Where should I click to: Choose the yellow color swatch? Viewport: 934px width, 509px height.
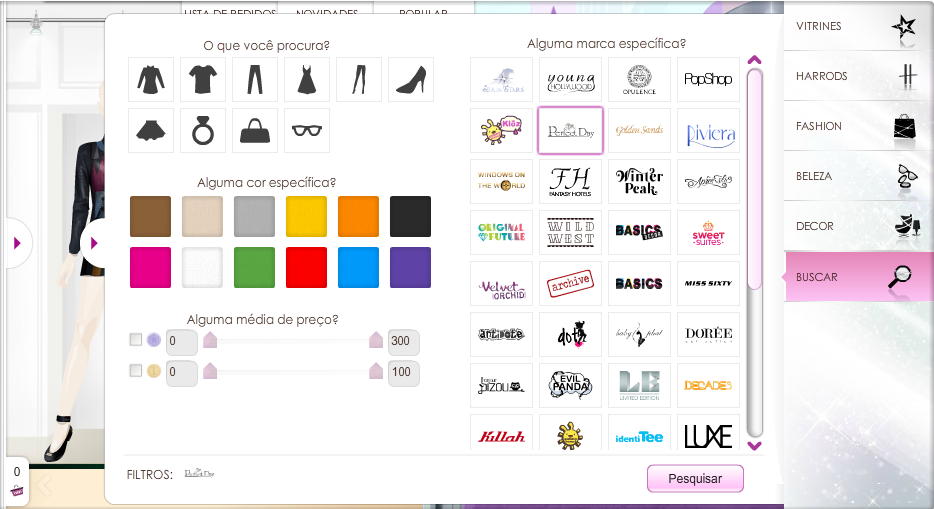coord(307,217)
